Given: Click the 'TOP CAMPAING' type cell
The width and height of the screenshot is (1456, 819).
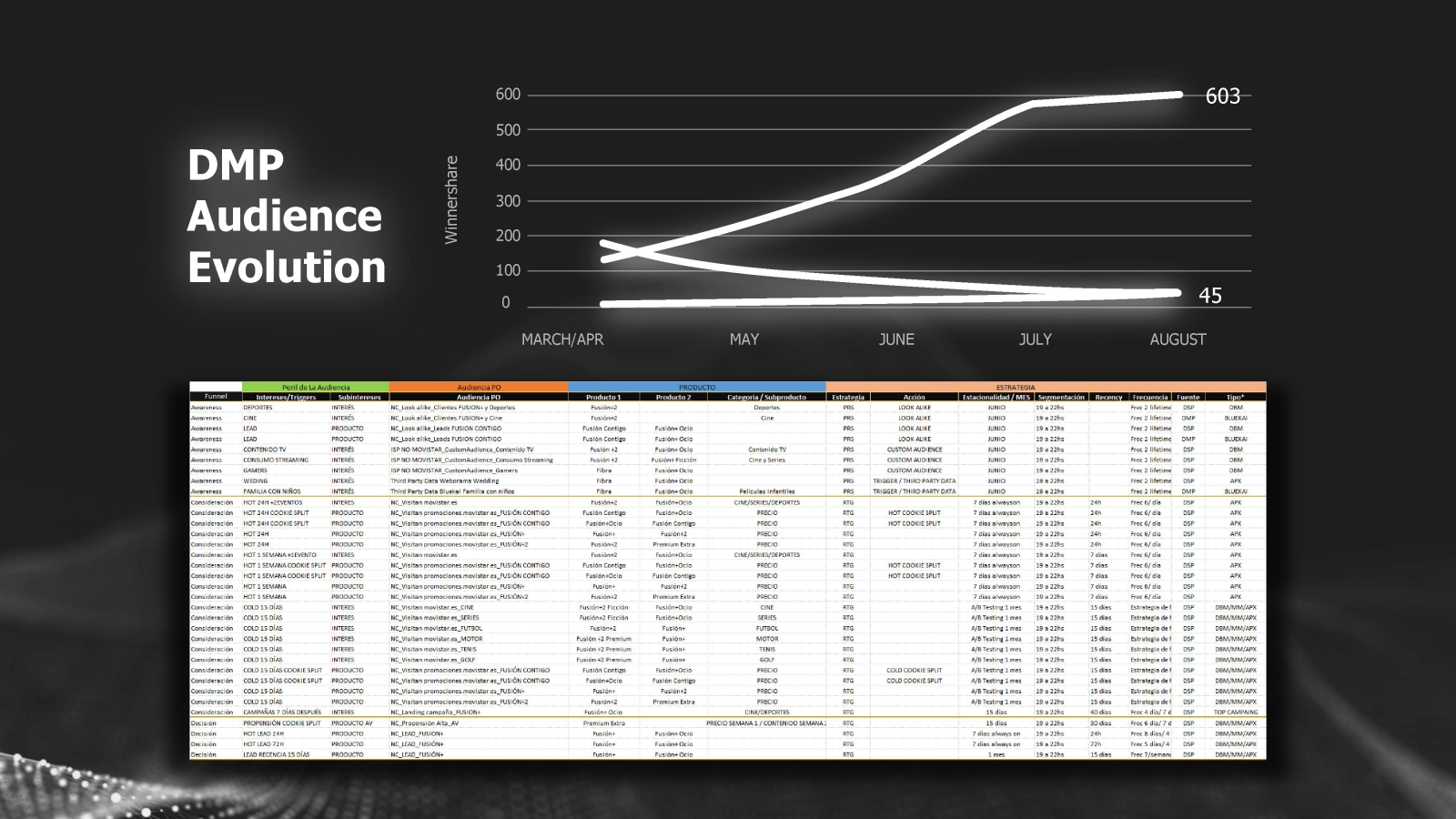Looking at the screenshot, I should pyautogui.click(x=1236, y=713).
